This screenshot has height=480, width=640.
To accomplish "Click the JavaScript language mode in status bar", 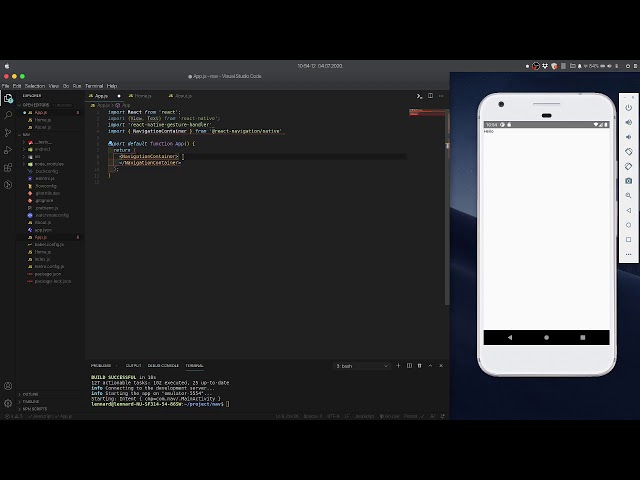I will (364, 416).
